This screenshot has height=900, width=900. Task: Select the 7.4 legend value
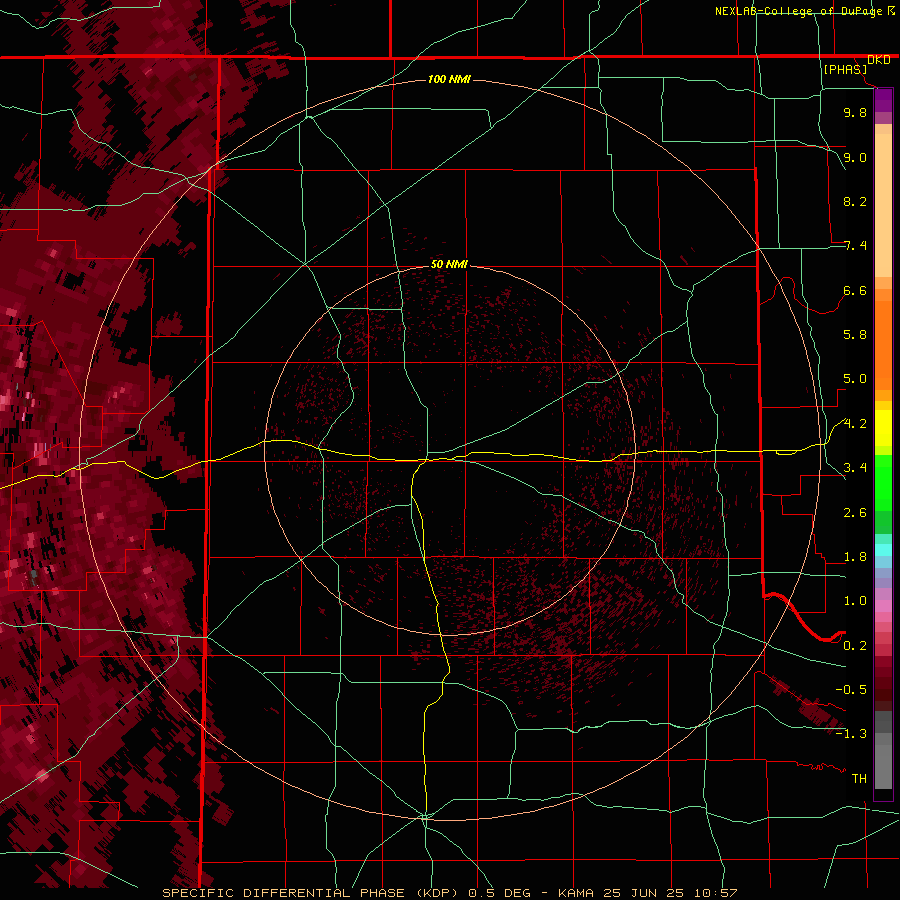[x=855, y=246]
